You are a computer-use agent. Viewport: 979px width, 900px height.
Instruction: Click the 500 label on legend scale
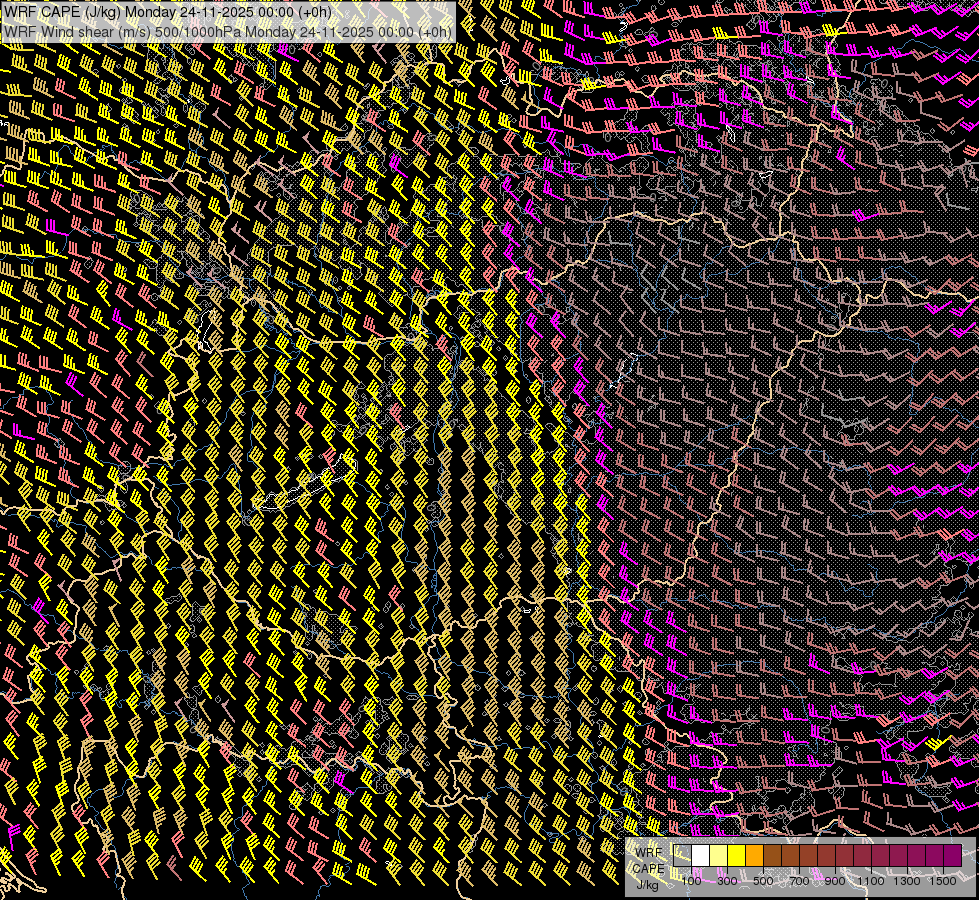pos(763,881)
